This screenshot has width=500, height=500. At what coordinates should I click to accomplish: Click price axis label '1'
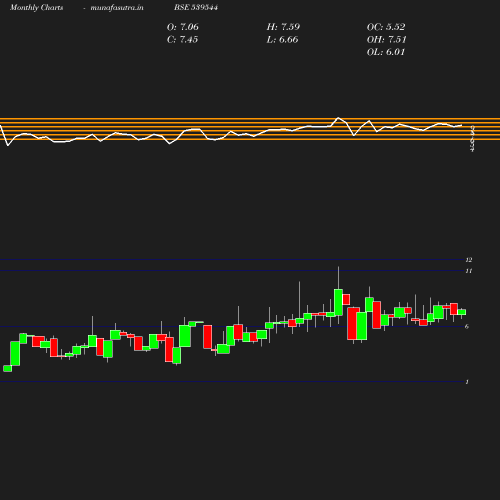click(x=467, y=382)
